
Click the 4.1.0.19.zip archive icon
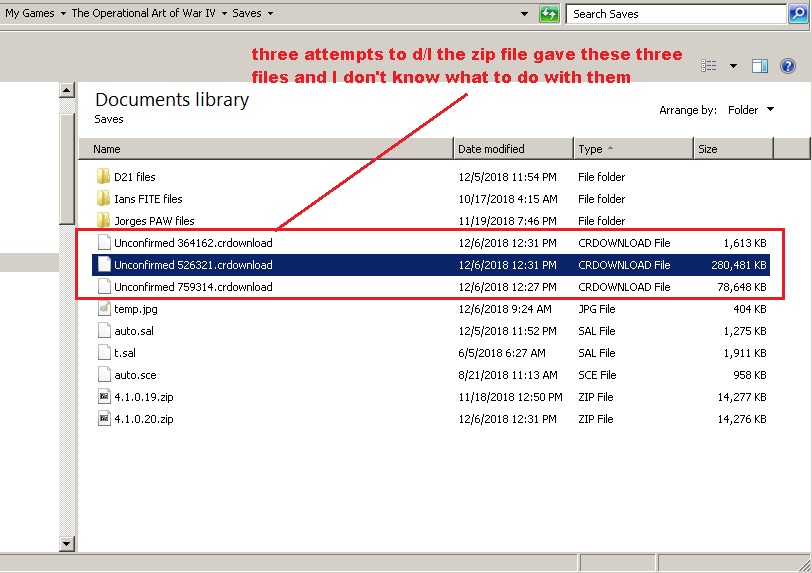[x=104, y=397]
